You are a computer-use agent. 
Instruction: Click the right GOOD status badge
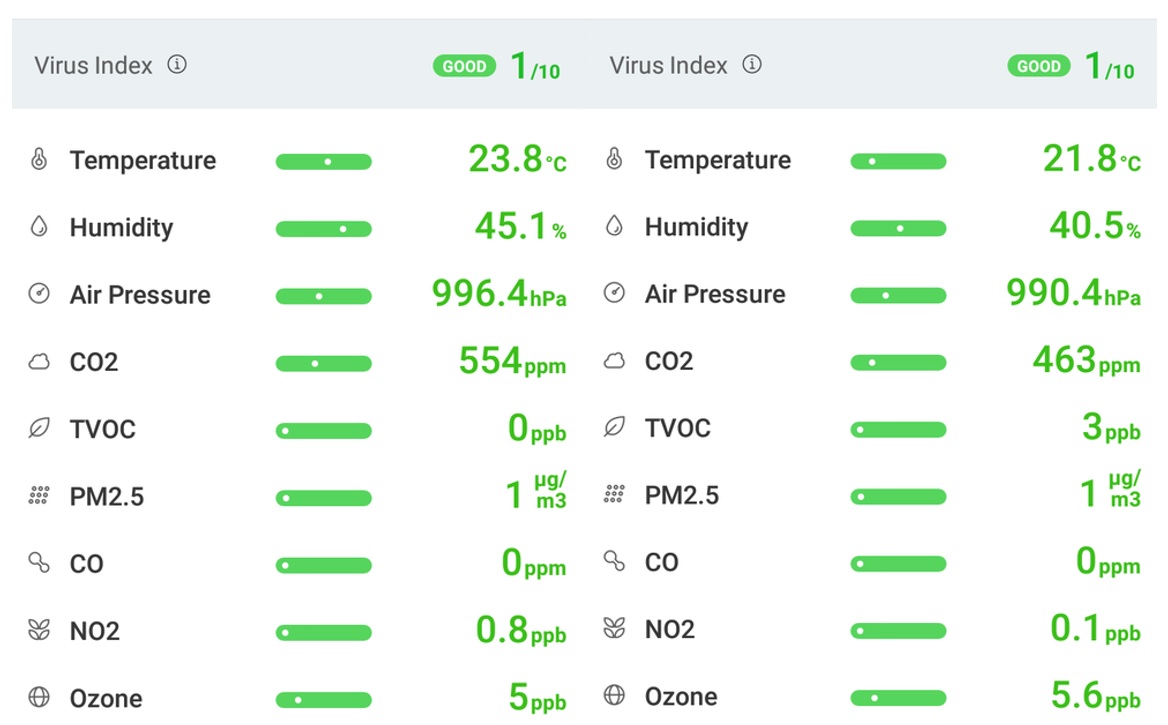pos(1039,67)
